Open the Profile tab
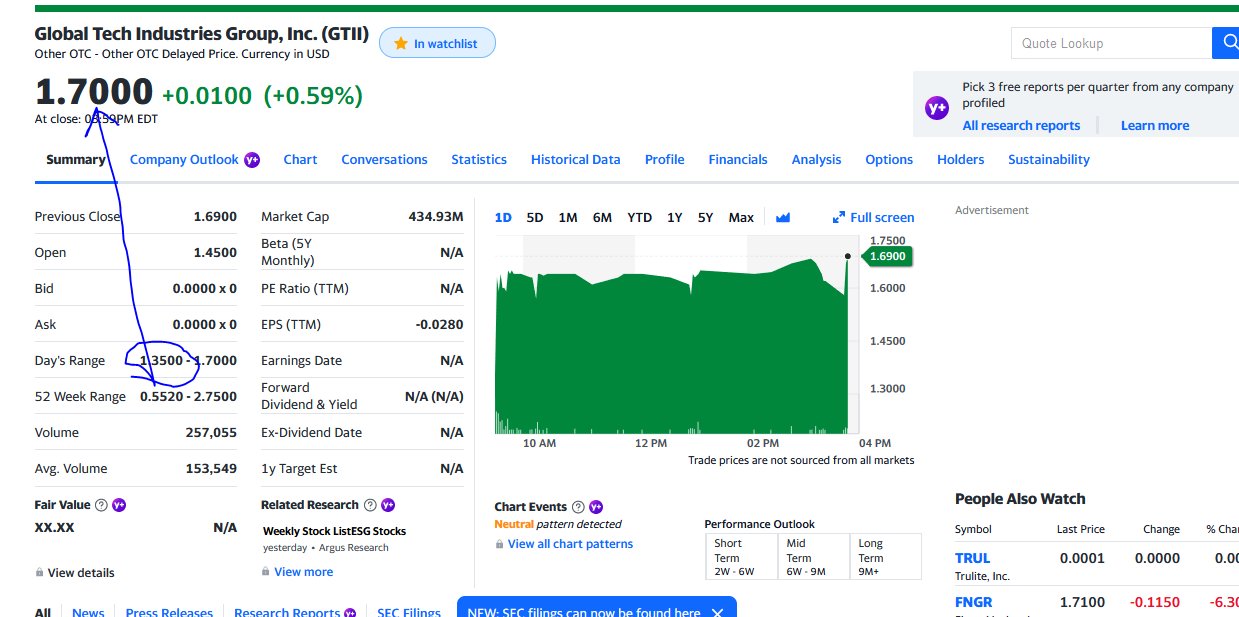This screenshot has height=617, width=1239. point(665,160)
